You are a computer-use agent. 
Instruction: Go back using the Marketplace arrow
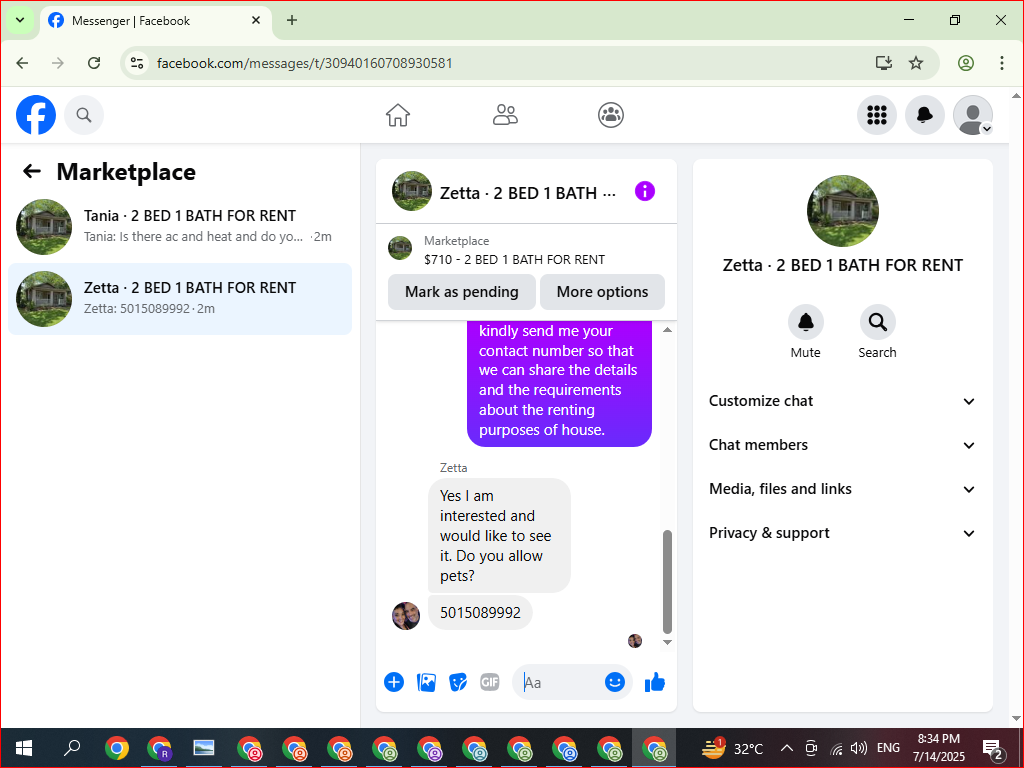point(32,171)
